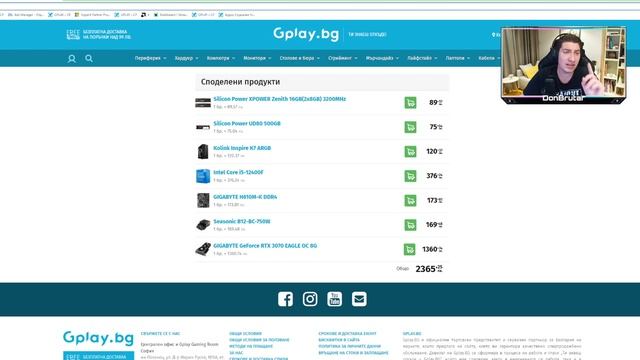This screenshot has width=640, height=360.
Task: Open the user account icon
Action: (72, 59)
